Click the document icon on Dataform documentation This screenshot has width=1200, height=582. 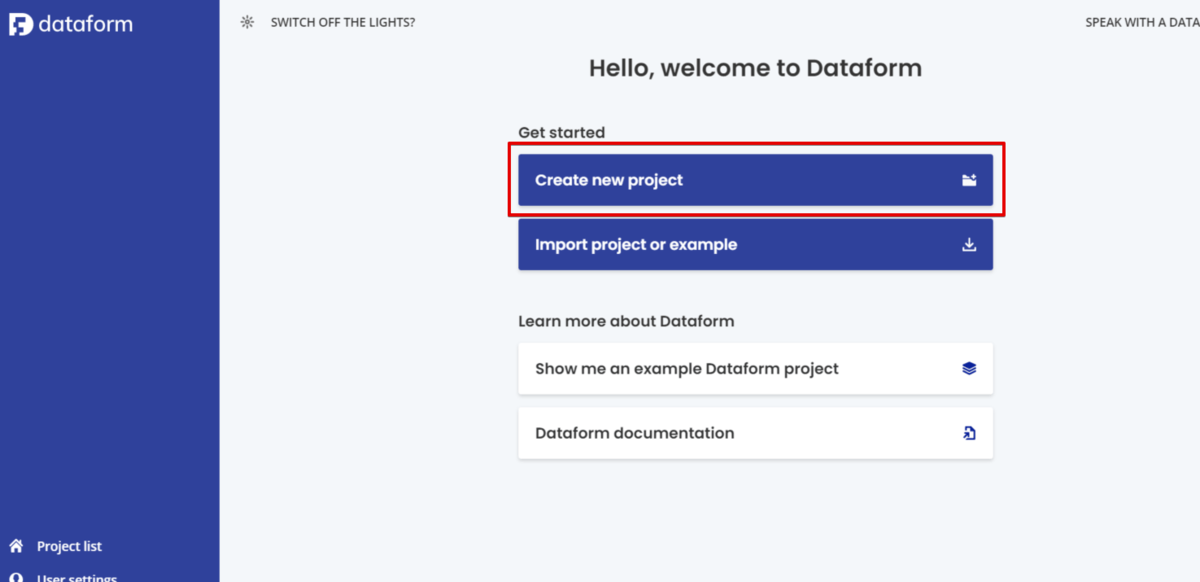968,433
